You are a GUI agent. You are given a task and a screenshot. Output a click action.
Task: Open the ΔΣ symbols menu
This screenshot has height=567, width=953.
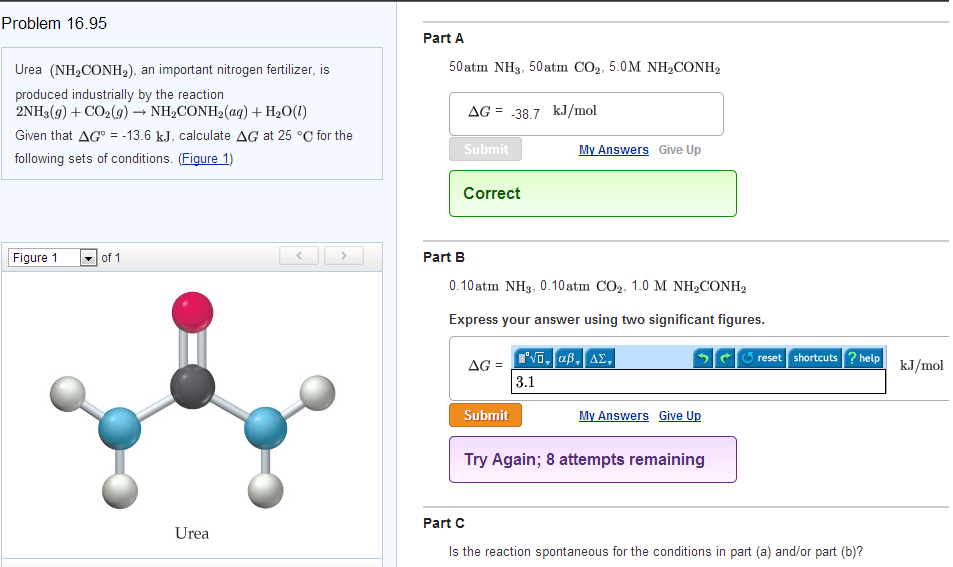click(x=602, y=358)
